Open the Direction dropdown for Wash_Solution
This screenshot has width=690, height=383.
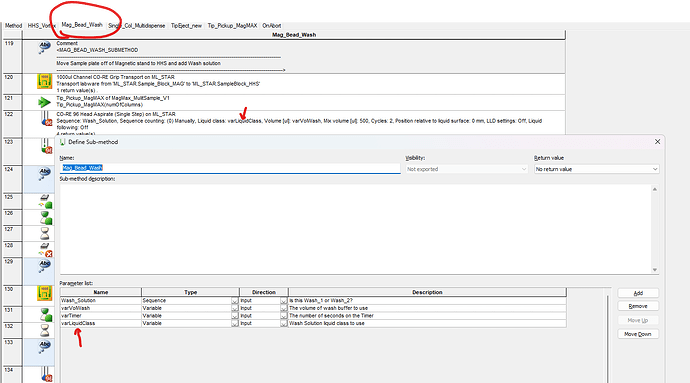point(283,301)
